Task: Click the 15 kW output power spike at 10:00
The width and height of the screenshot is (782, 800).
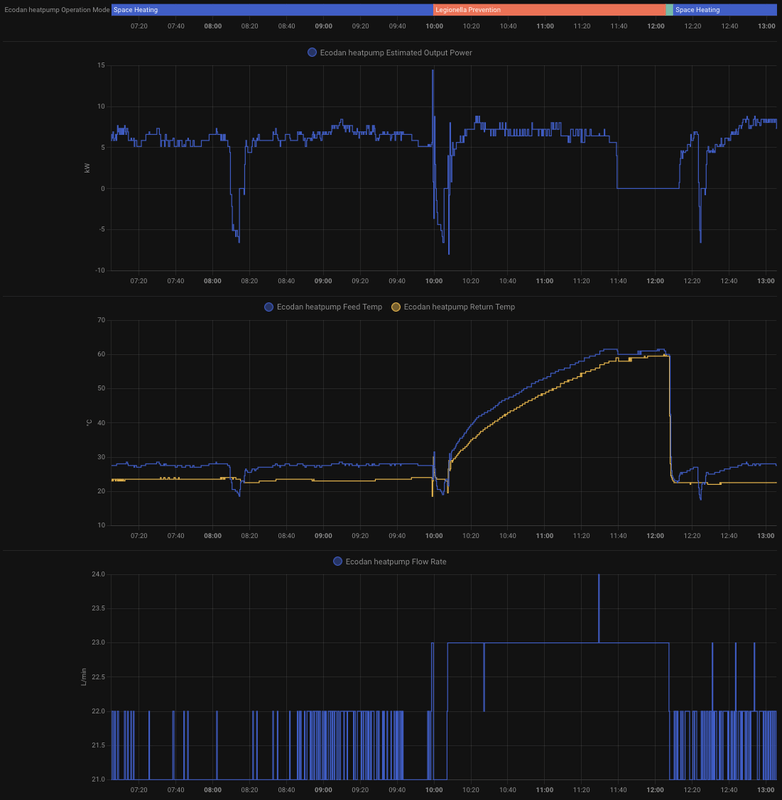Action: (433, 70)
